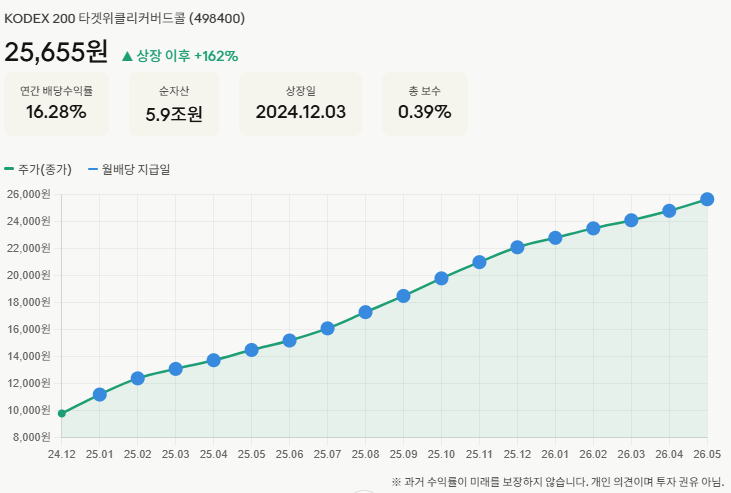Viewport: 731px width, 493px height.
Task: Select the 25.01 dividend data point
Action: (x=100, y=395)
